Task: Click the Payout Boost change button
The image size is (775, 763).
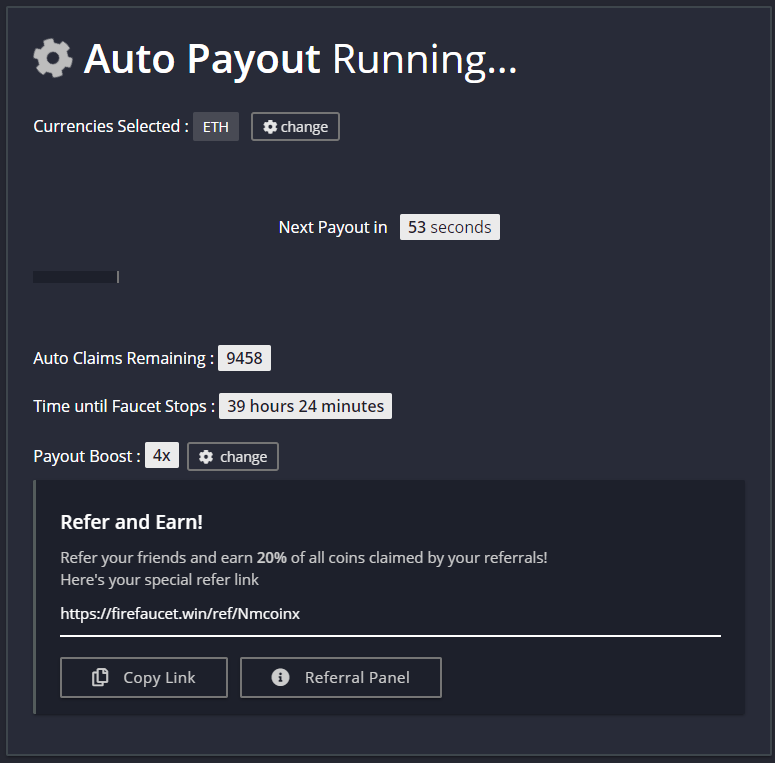Action: tap(233, 456)
